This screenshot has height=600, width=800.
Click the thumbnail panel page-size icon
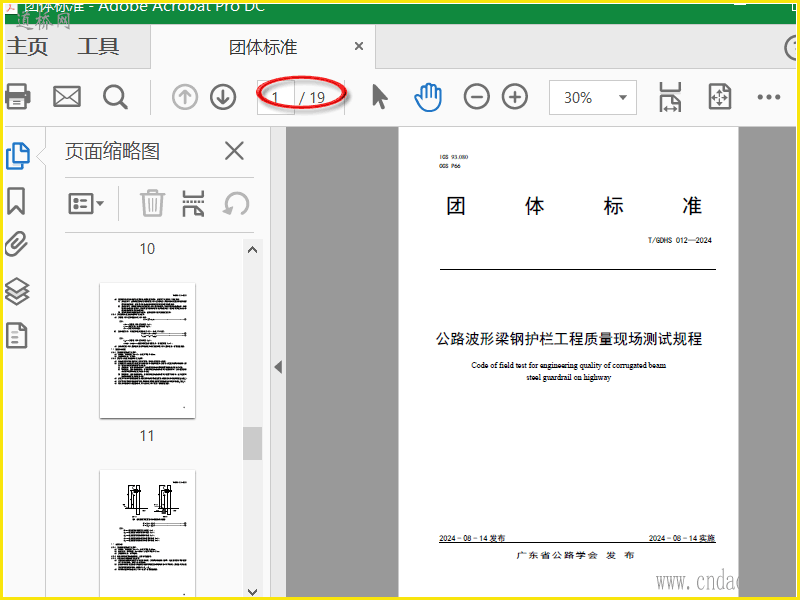tap(193, 204)
